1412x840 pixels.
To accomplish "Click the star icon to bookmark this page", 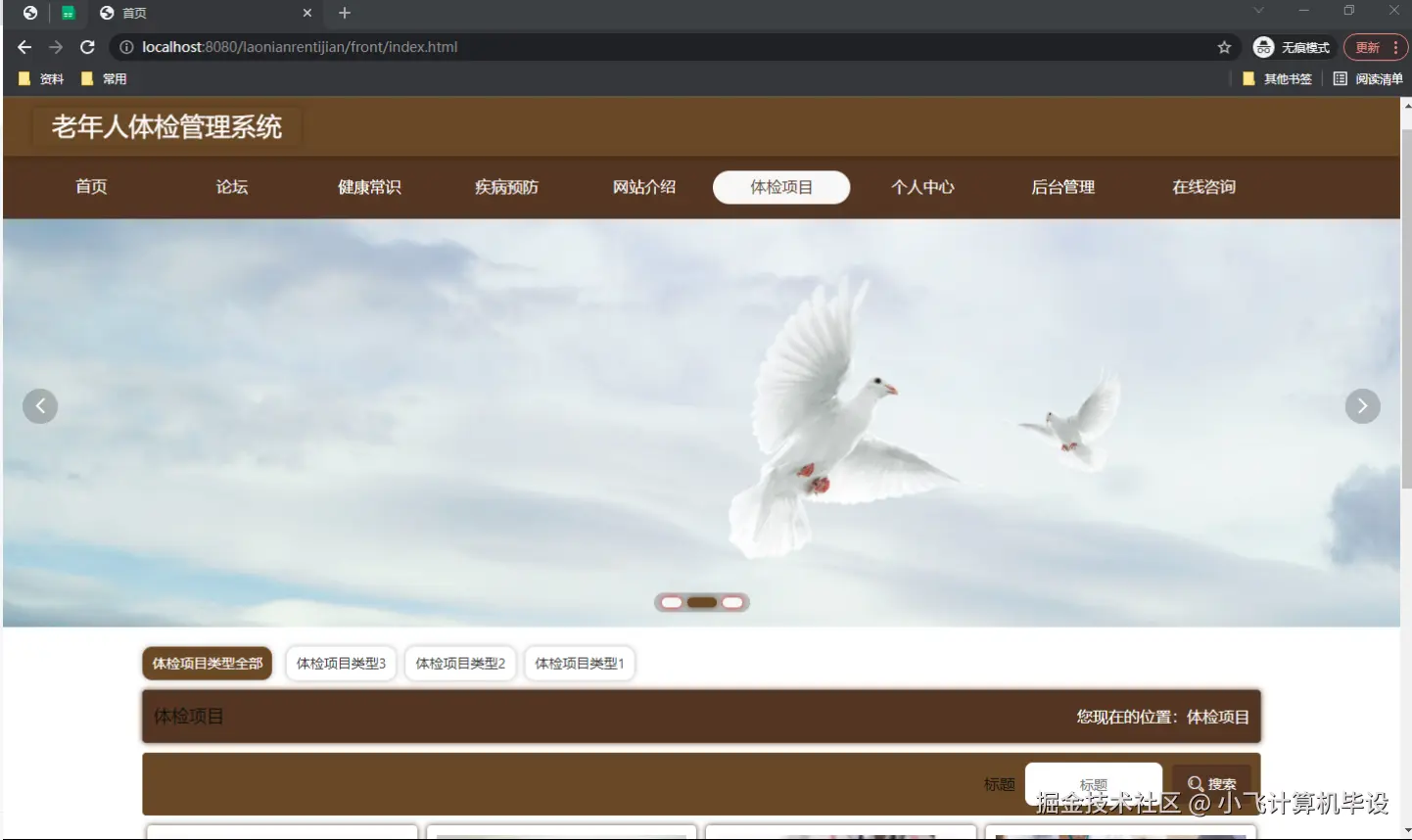I will [1224, 46].
